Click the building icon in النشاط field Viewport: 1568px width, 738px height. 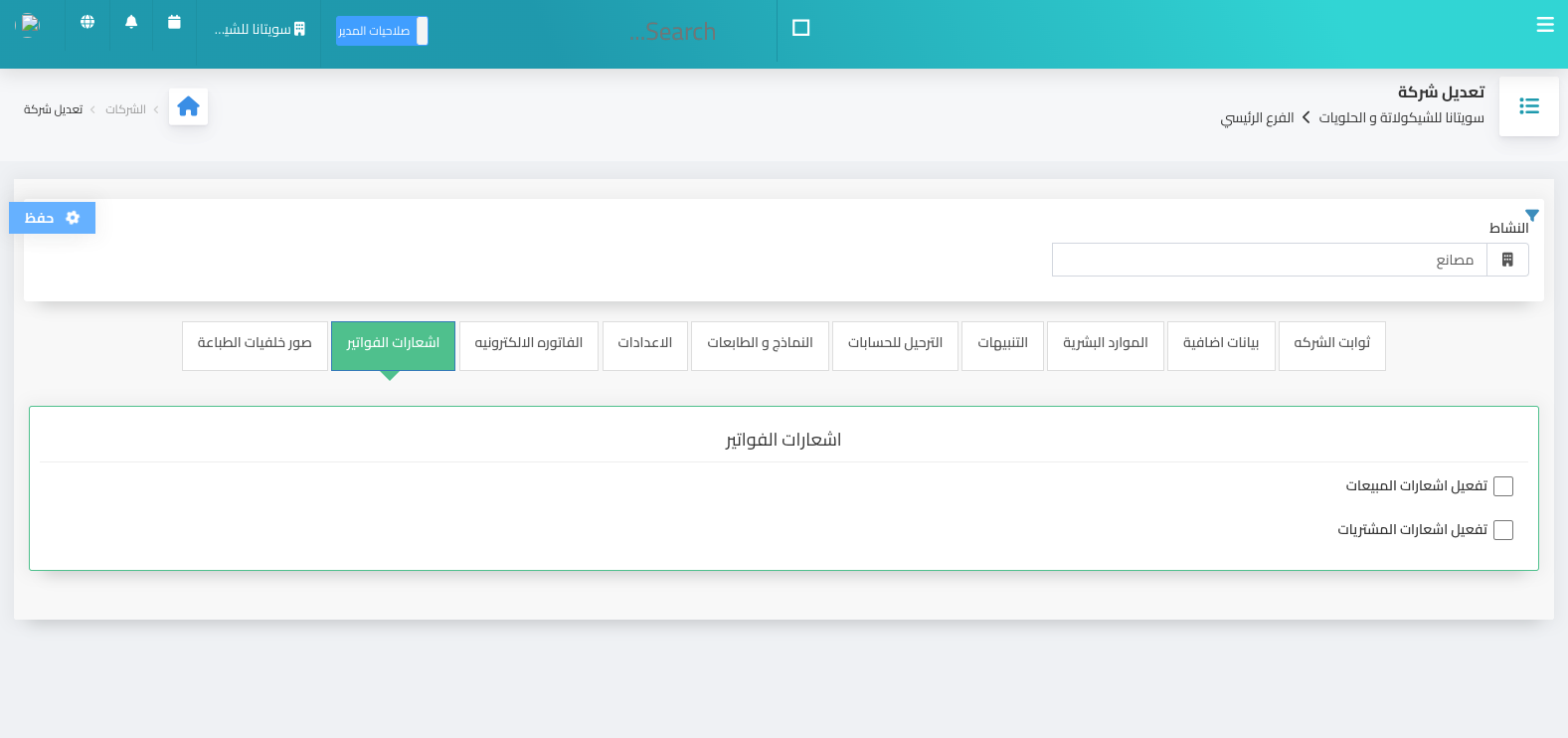pyautogui.click(x=1507, y=260)
